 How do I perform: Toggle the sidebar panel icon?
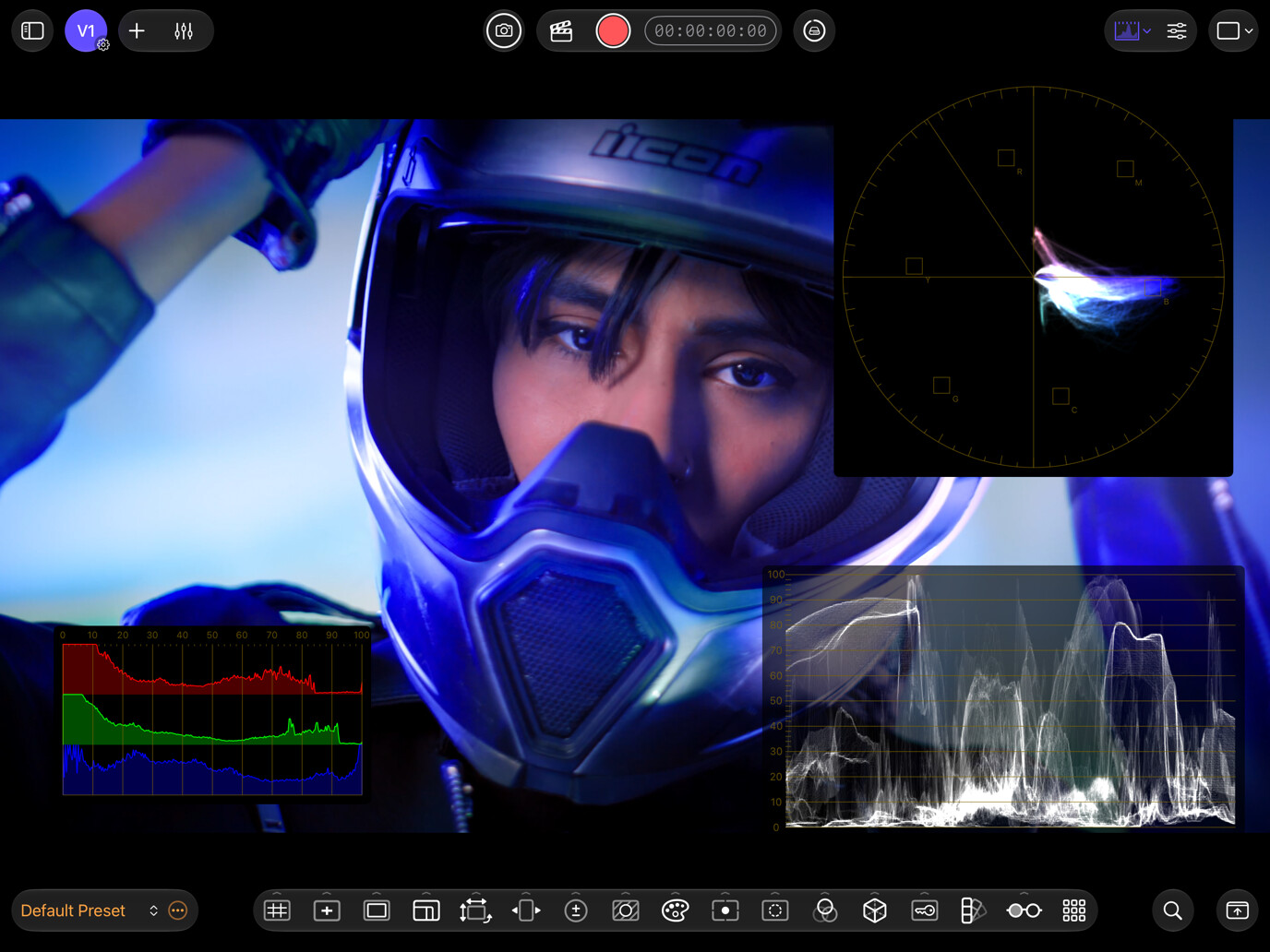[x=32, y=30]
